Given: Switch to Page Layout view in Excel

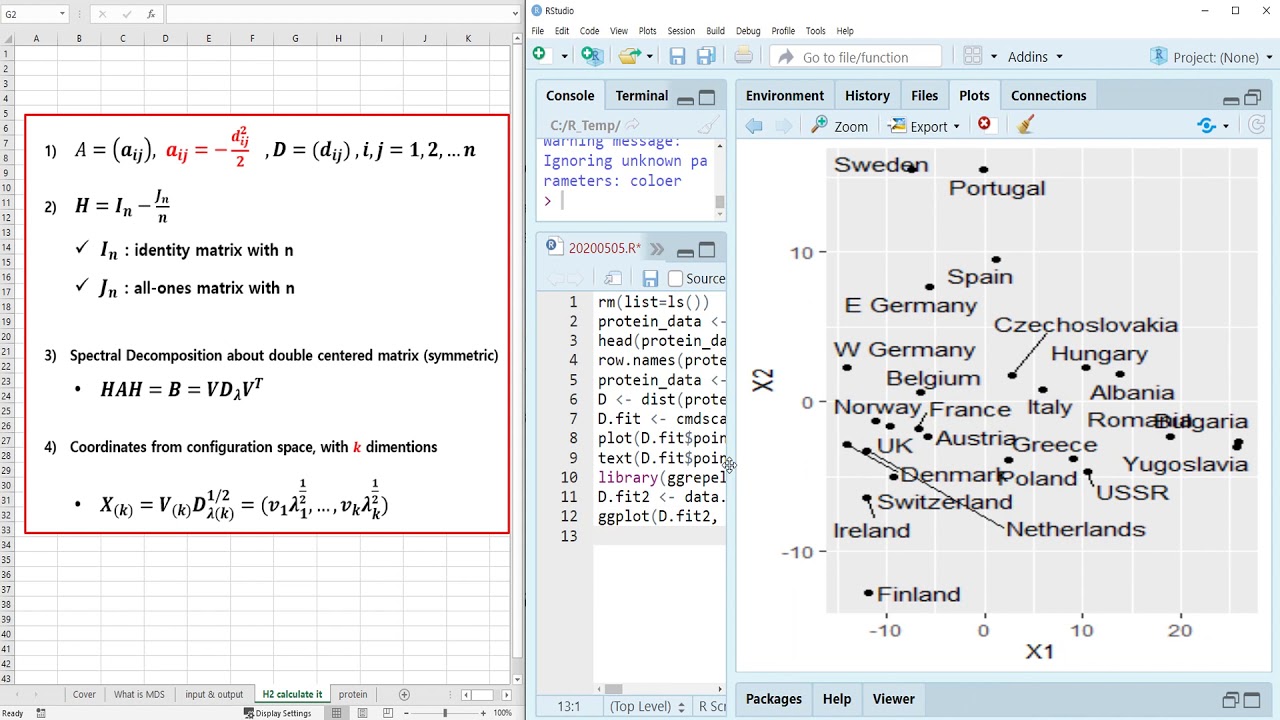Looking at the screenshot, I should 360,713.
